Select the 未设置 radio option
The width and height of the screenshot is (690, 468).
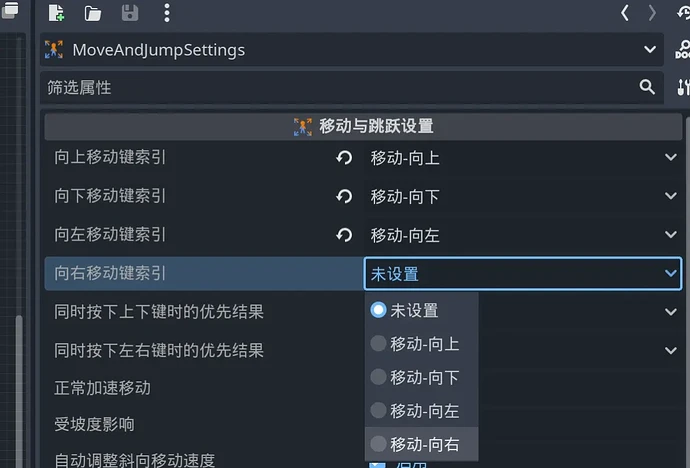(378, 310)
